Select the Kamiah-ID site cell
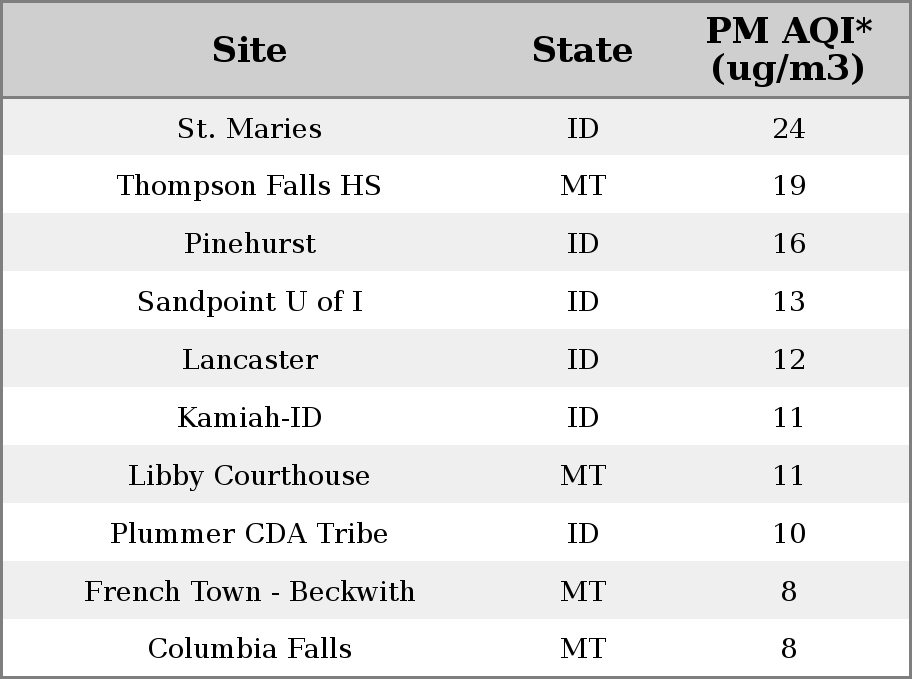 pyautogui.click(x=249, y=417)
